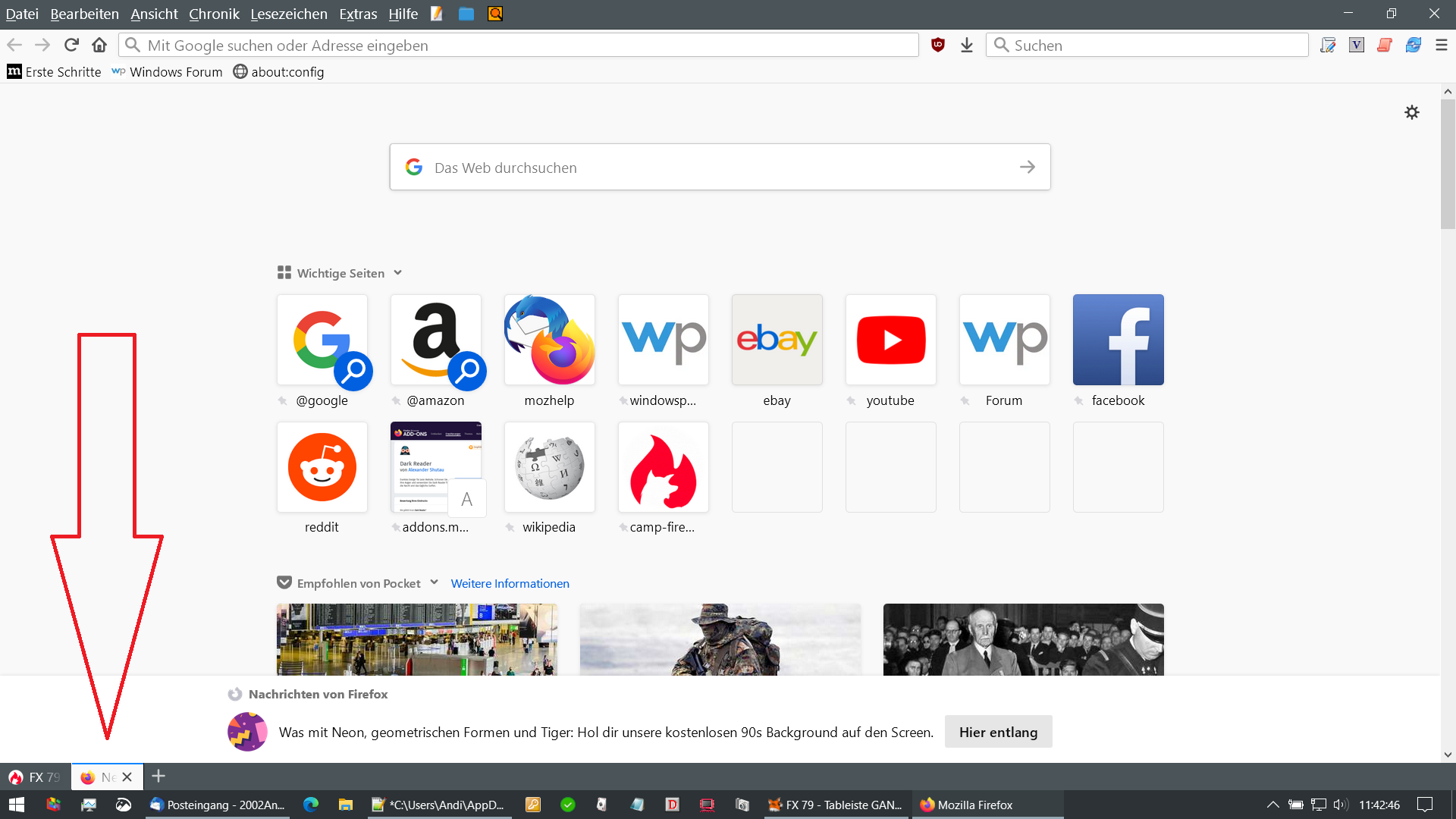Click the plus icon for new tab
Viewport: 1456px width, 819px height.
[158, 776]
